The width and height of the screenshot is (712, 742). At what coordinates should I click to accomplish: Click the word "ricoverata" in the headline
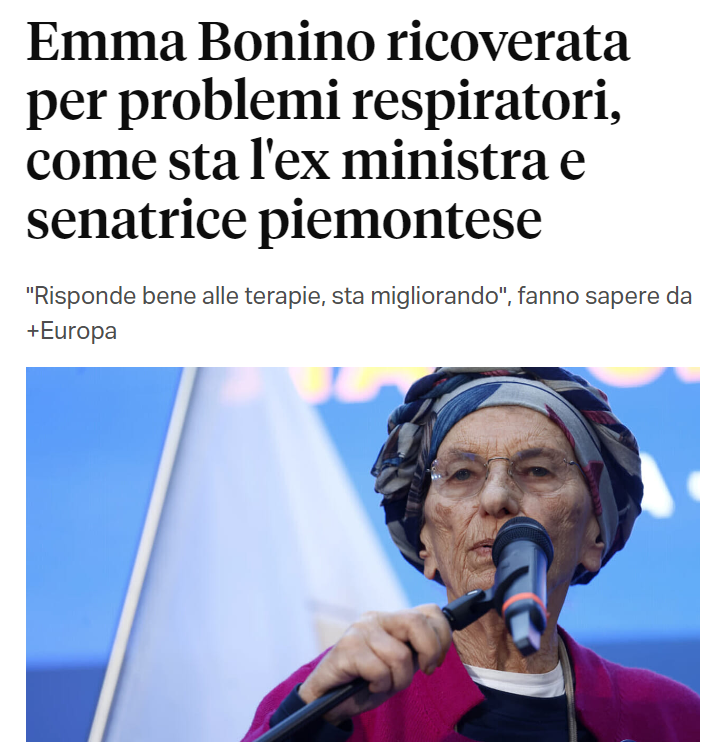point(508,43)
